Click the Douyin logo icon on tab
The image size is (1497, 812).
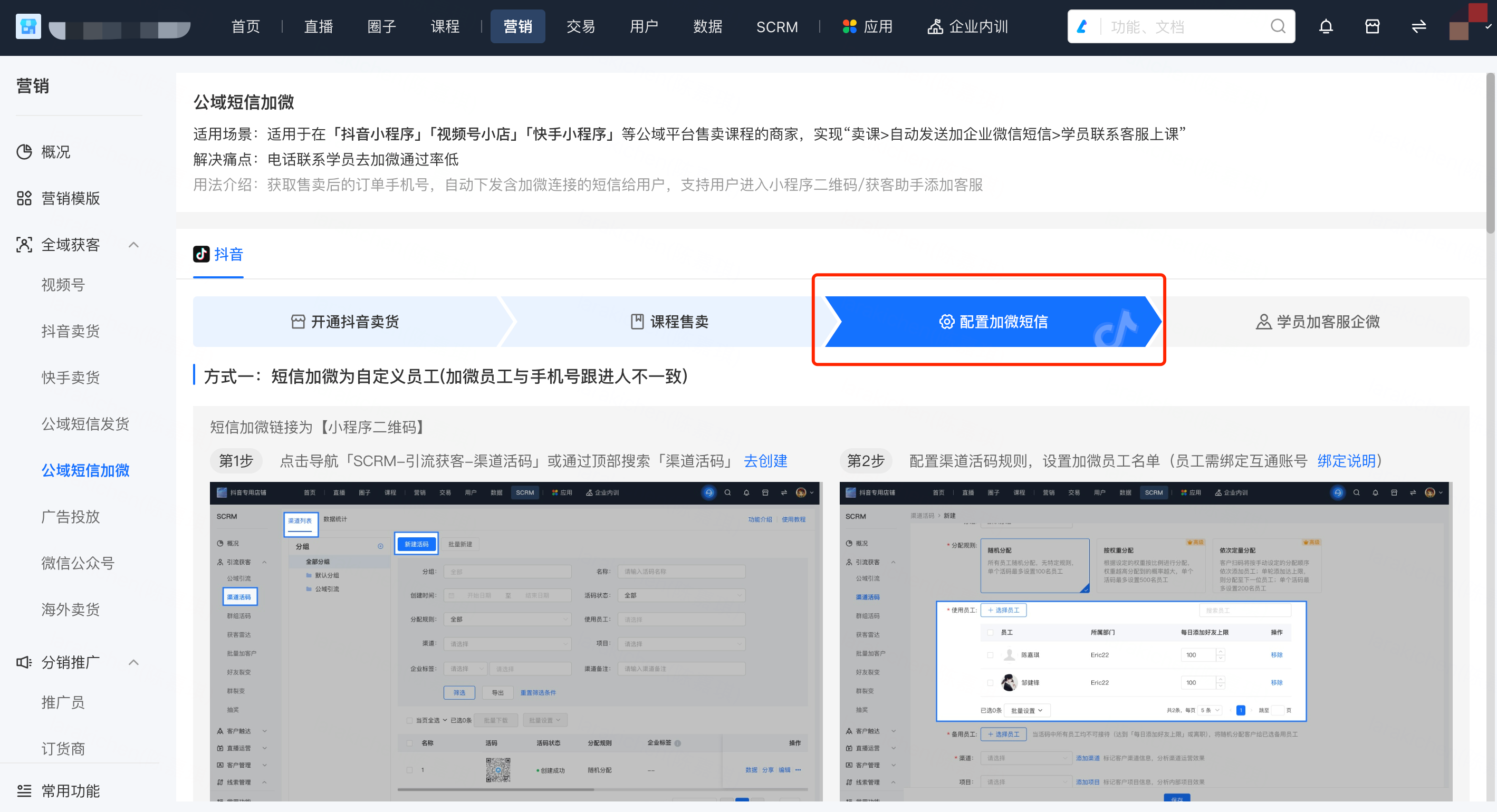pos(201,254)
